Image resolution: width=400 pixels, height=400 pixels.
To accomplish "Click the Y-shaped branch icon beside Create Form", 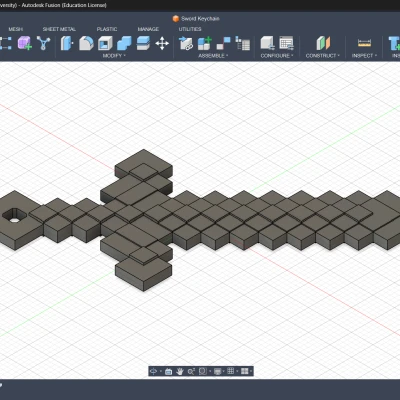I will [43, 43].
